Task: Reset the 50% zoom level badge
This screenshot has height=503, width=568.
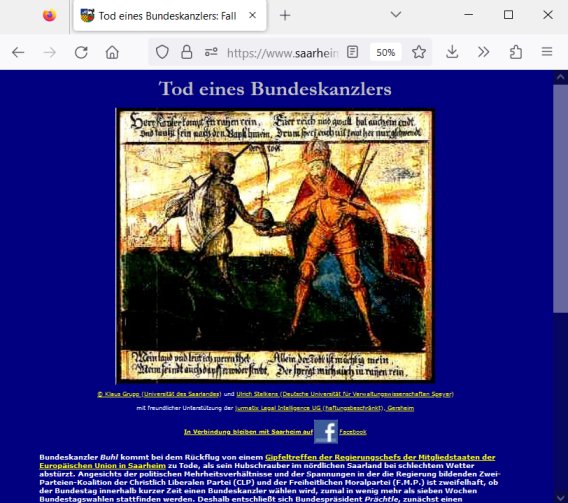Action: coord(385,53)
